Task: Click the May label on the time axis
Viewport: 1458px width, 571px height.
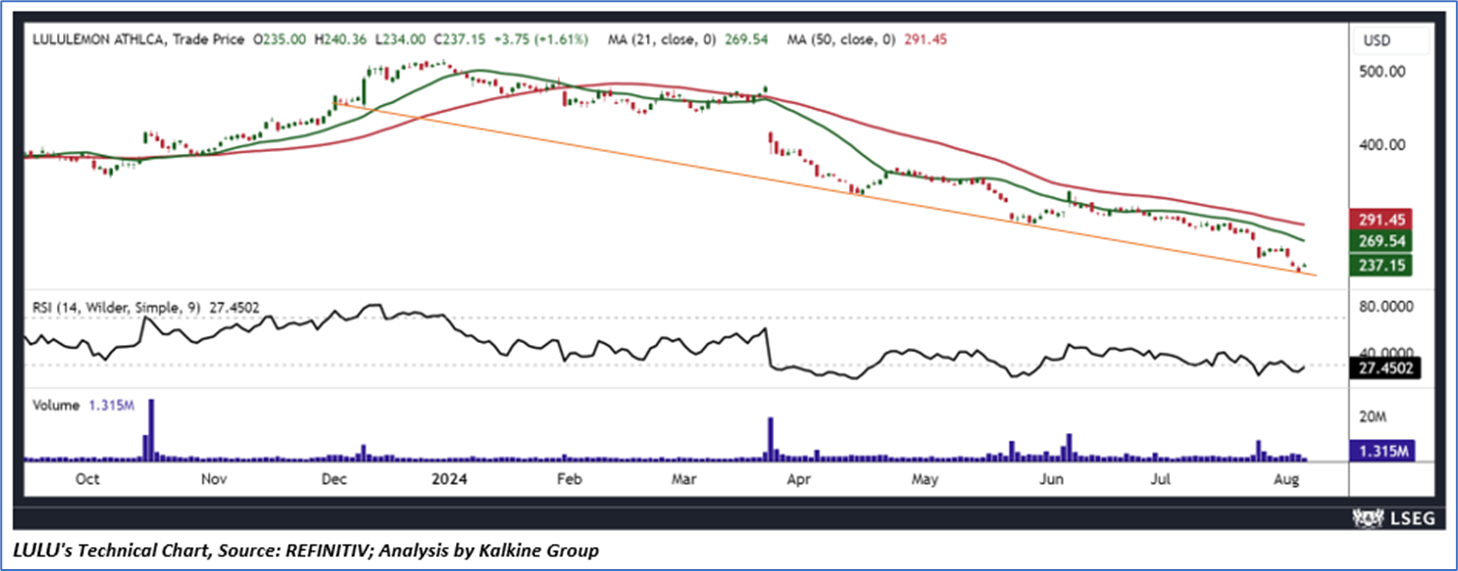Action: [925, 479]
